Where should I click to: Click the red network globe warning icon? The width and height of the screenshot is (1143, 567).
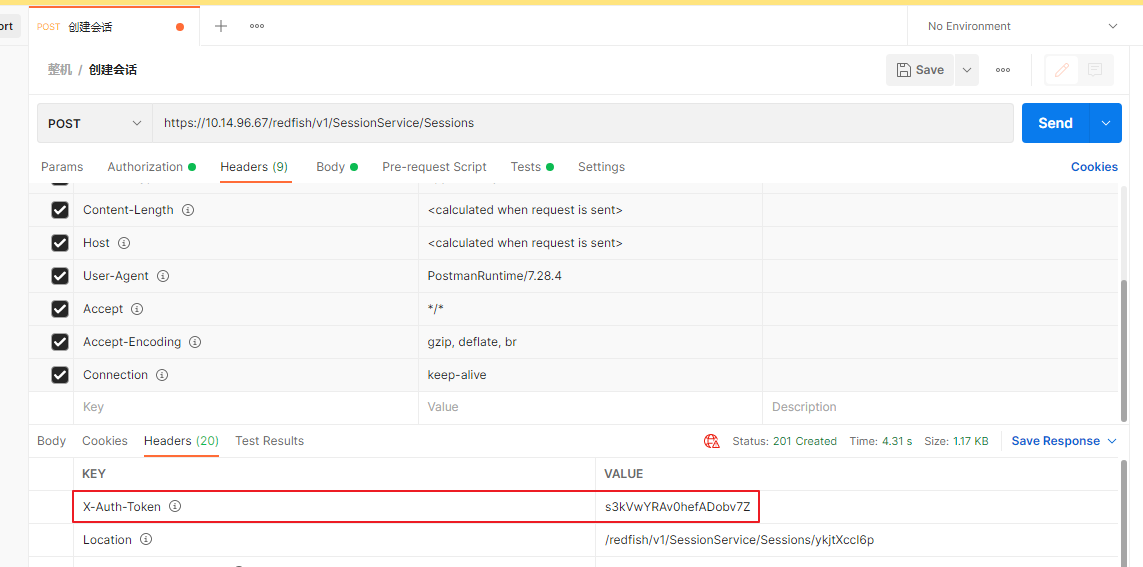(711, 441)
